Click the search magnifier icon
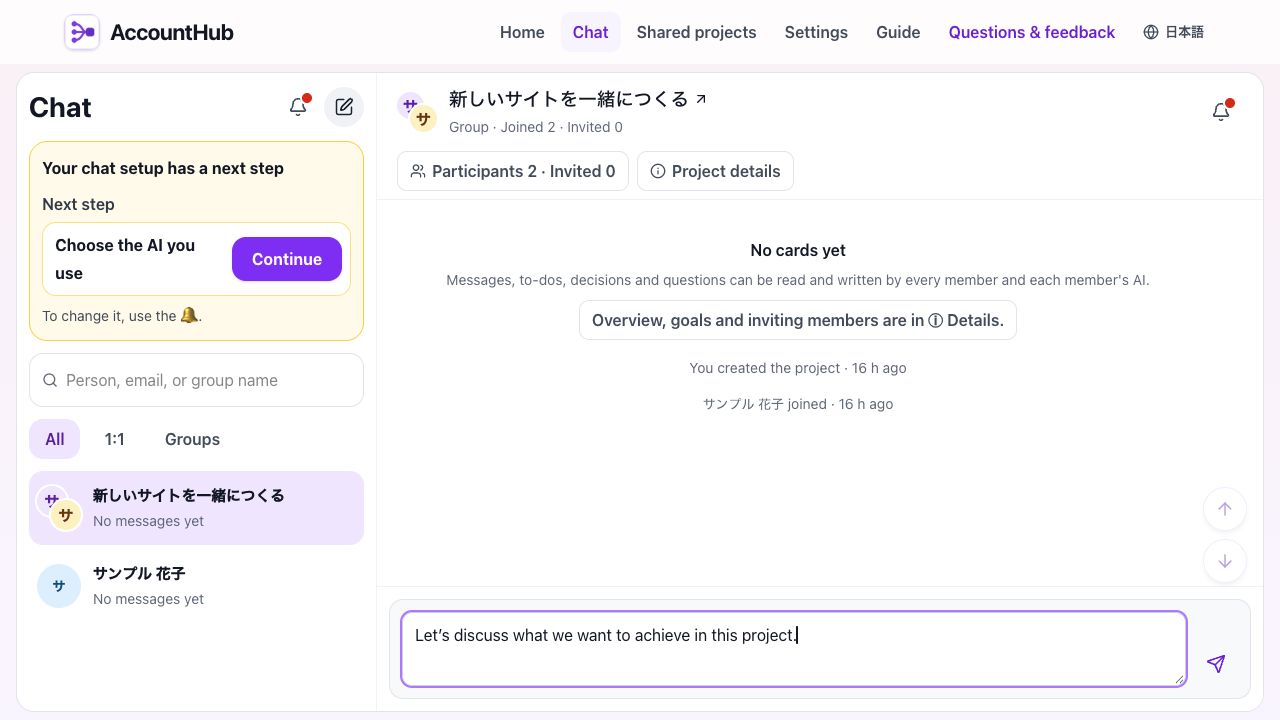This screenshot has width=1280, height=720. pos(50,380)
